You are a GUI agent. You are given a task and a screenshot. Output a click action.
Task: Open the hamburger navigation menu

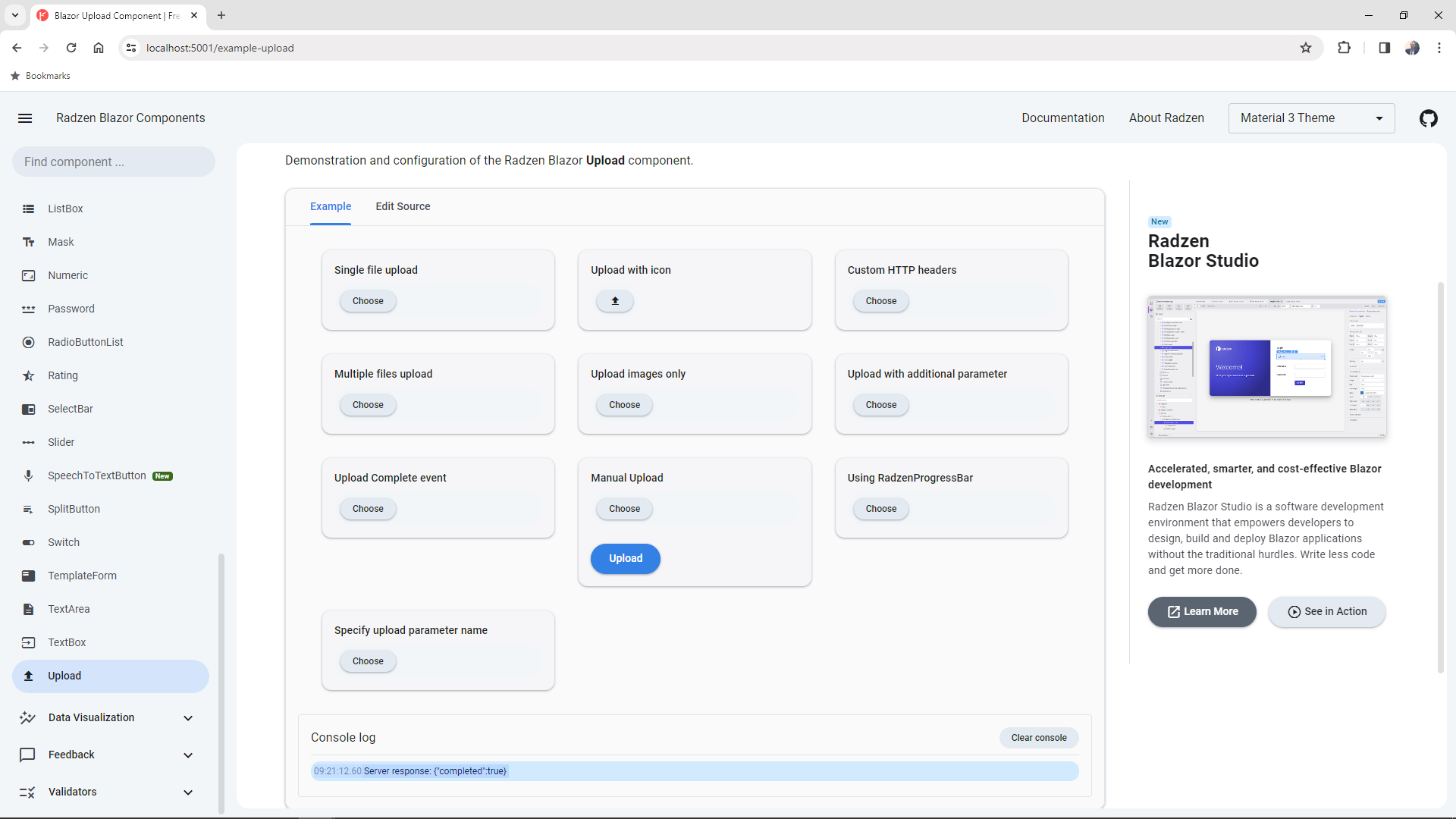click(25, 118)
